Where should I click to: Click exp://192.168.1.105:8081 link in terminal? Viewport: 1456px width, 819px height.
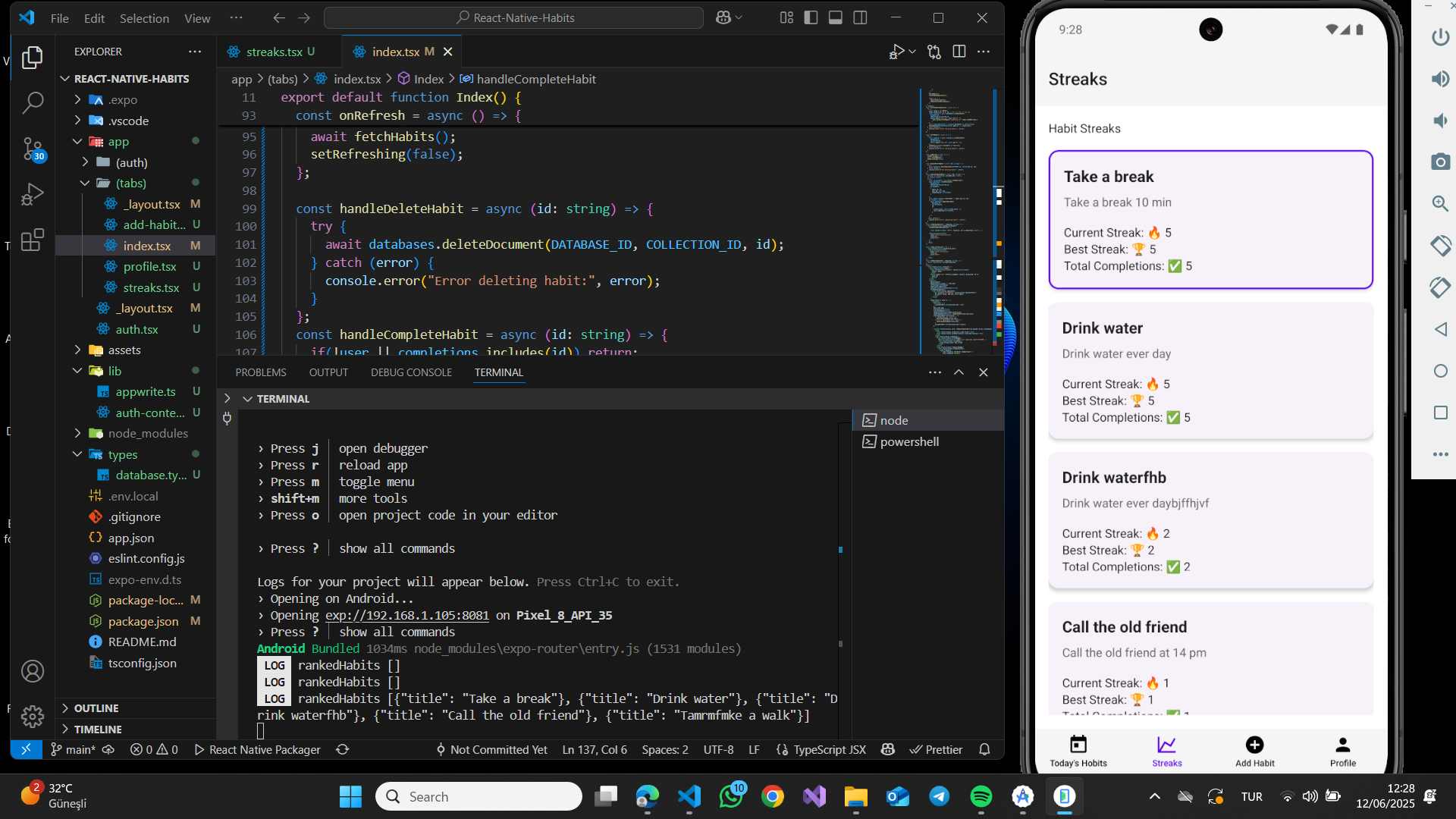coord(407,615)
